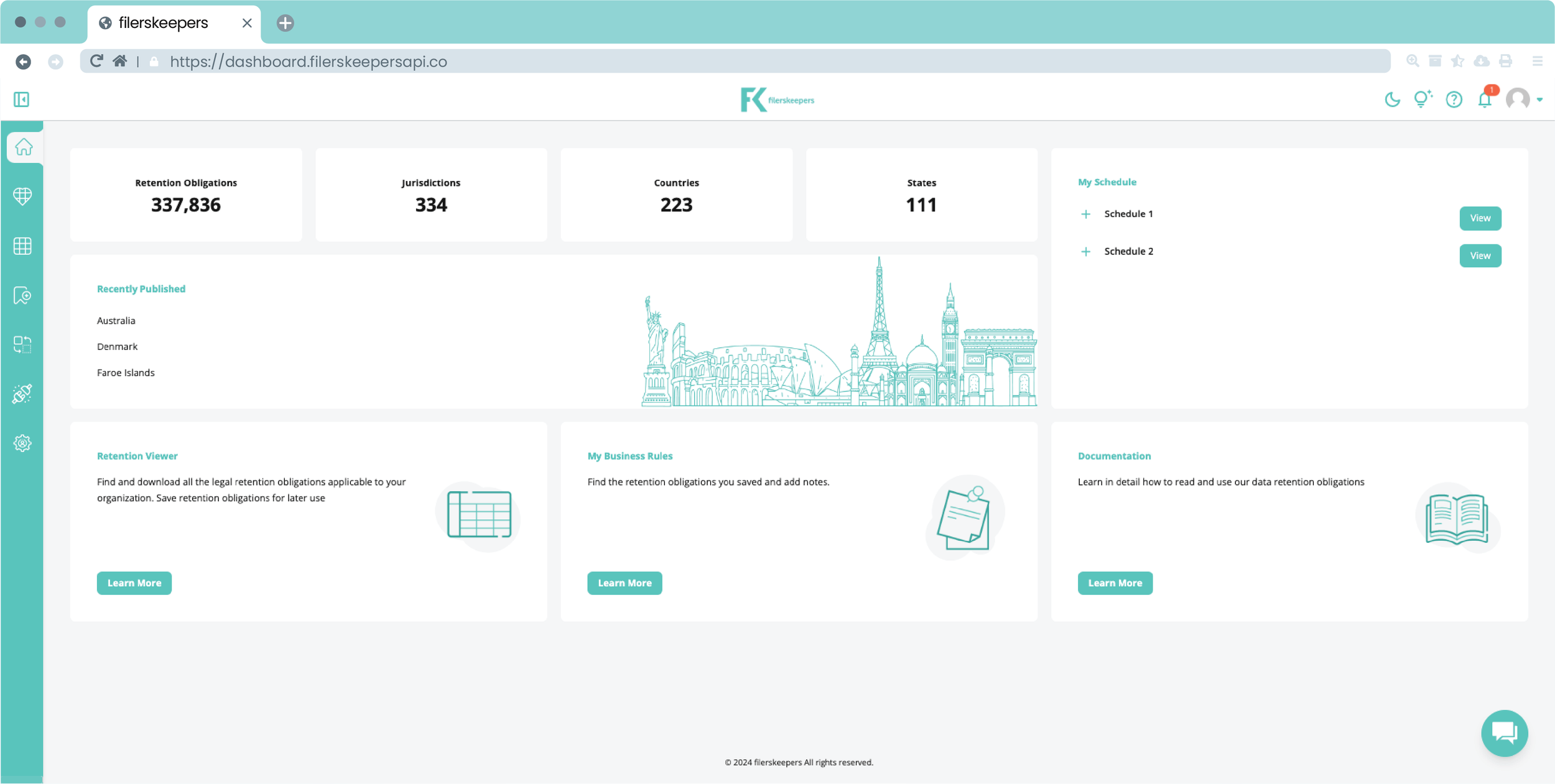
Task: Open the chat bubble in the bottom corner
Action: tap(1505, 733)
